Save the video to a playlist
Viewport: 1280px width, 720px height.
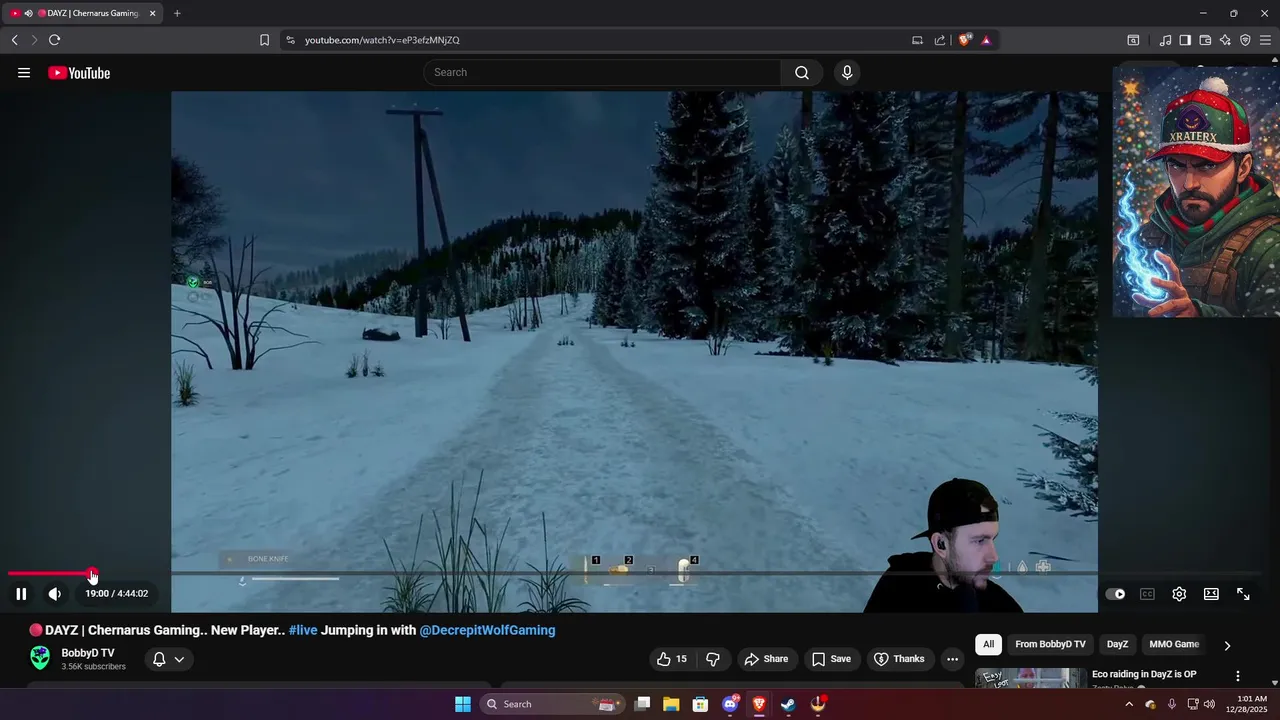tap(831, 659)
